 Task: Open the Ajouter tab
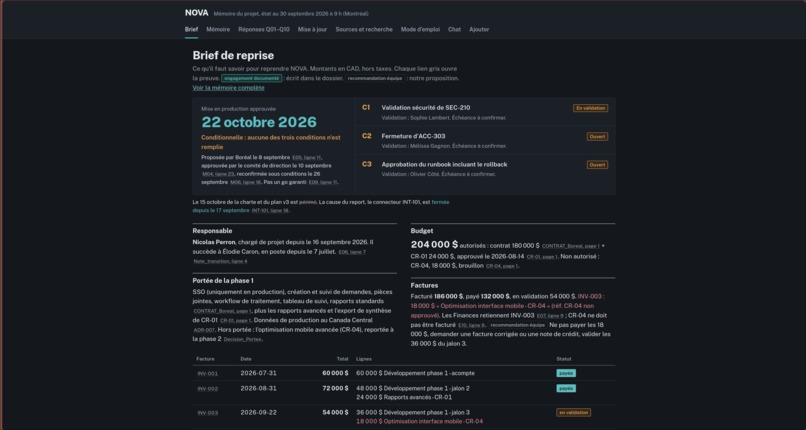(479, 29)
